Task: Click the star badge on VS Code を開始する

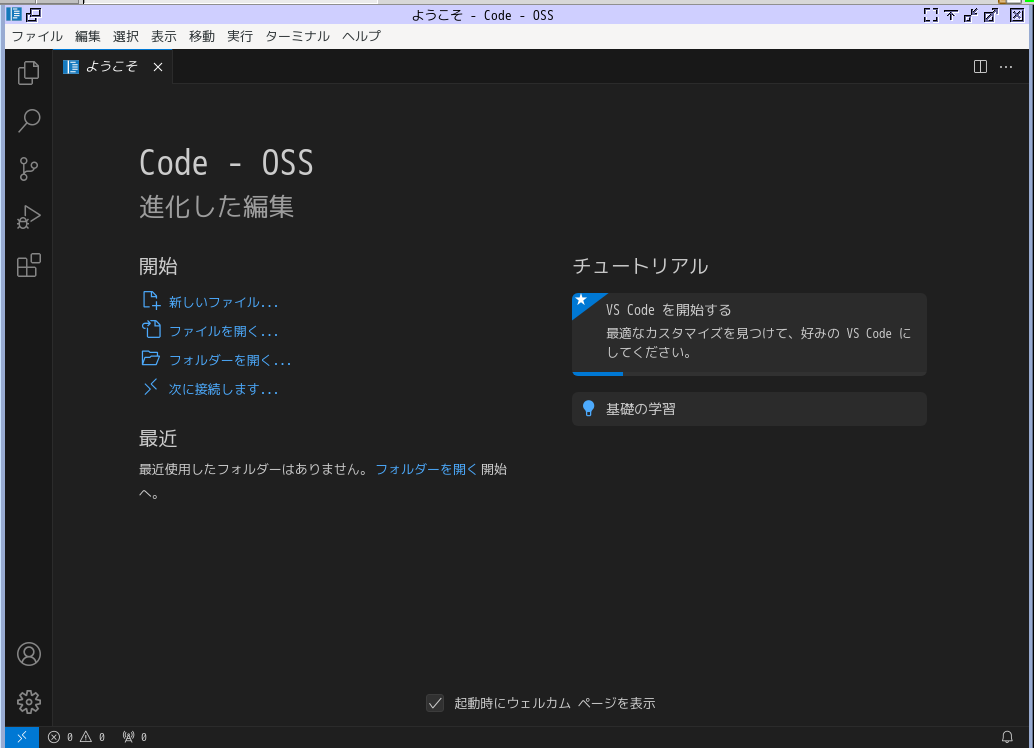Action: (582, 301)
